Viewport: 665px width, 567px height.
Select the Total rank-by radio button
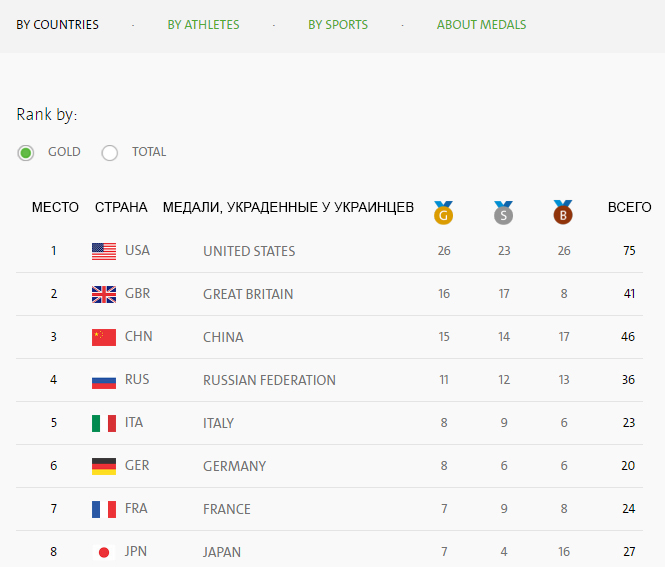[x=110, y=153]
